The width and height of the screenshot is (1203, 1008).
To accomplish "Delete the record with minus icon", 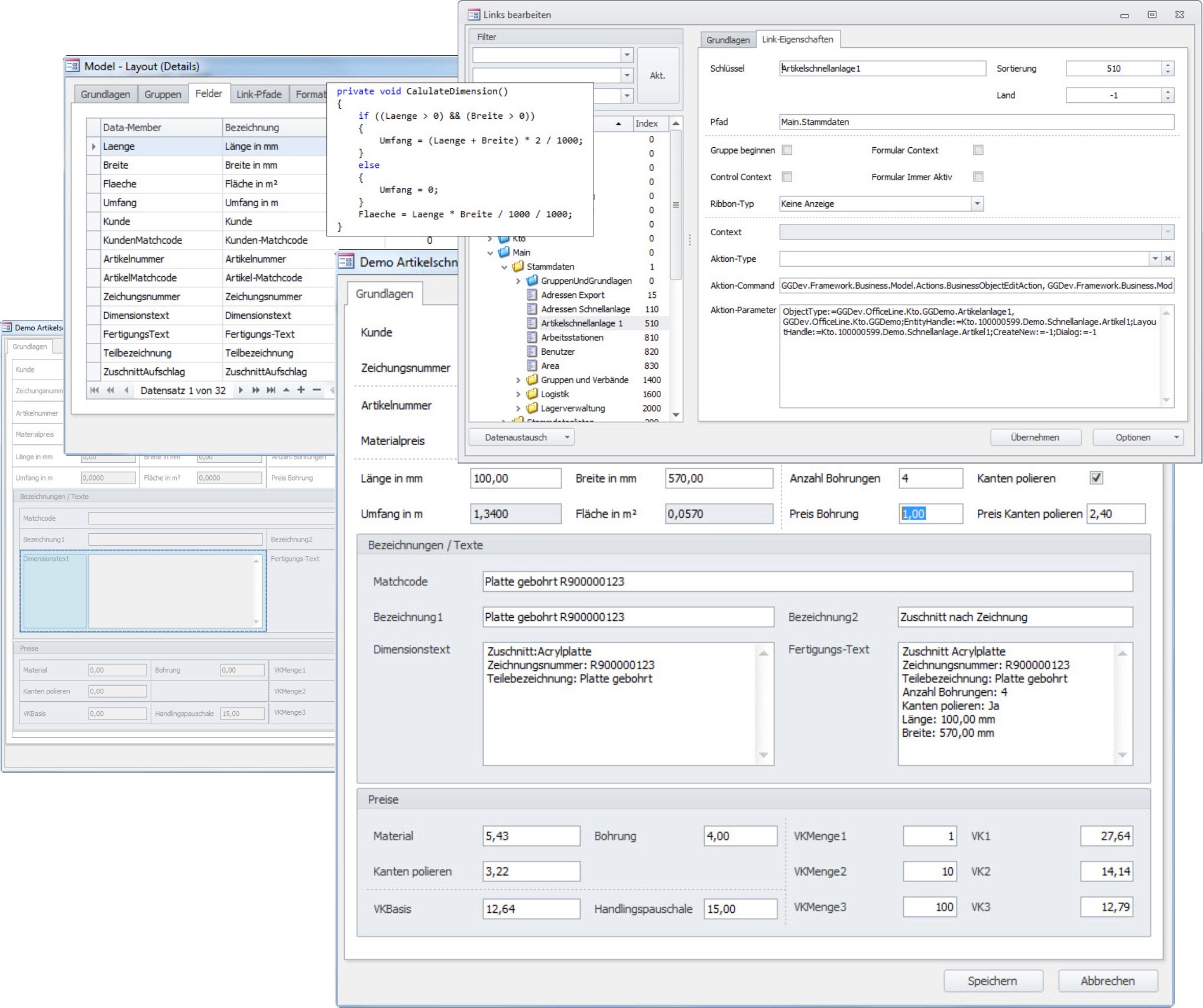I will click(x=316, y=390).
